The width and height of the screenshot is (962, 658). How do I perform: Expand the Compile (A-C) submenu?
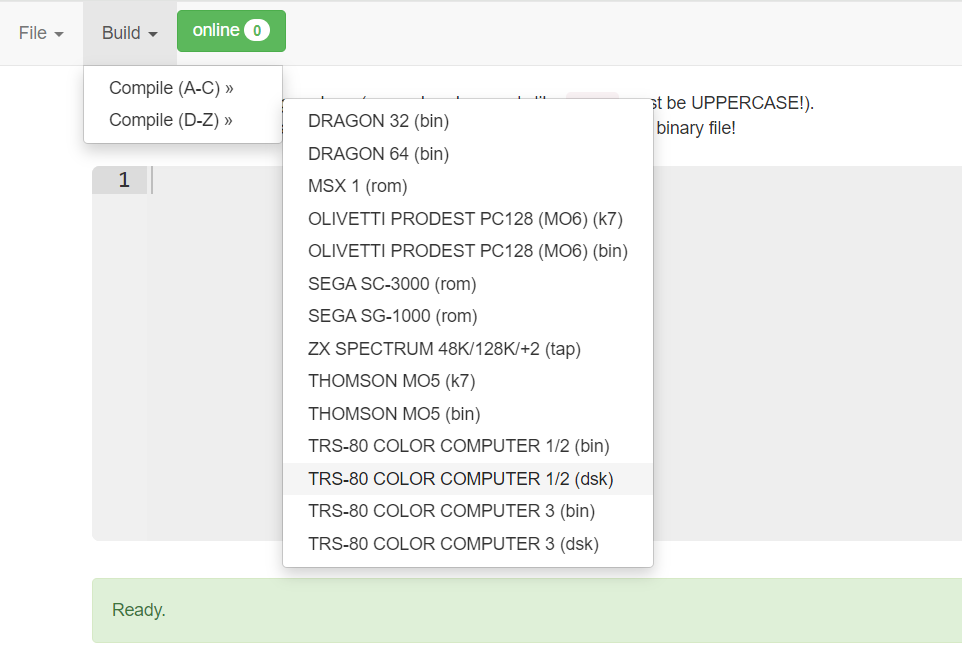171,88
